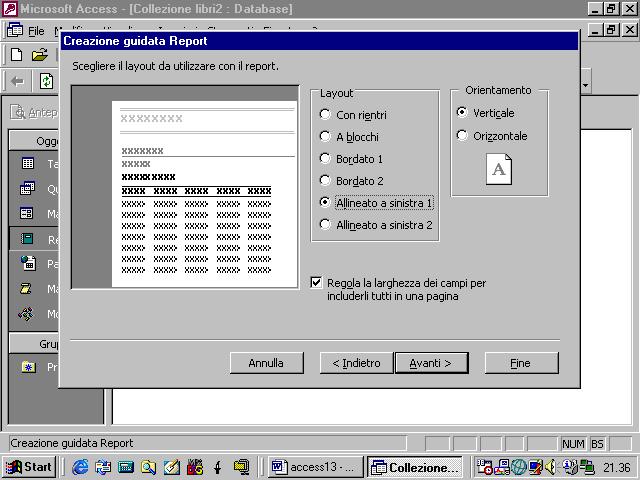Click the New database toolbar icon
Screen dimensions: 640x480
pos(16,55)
